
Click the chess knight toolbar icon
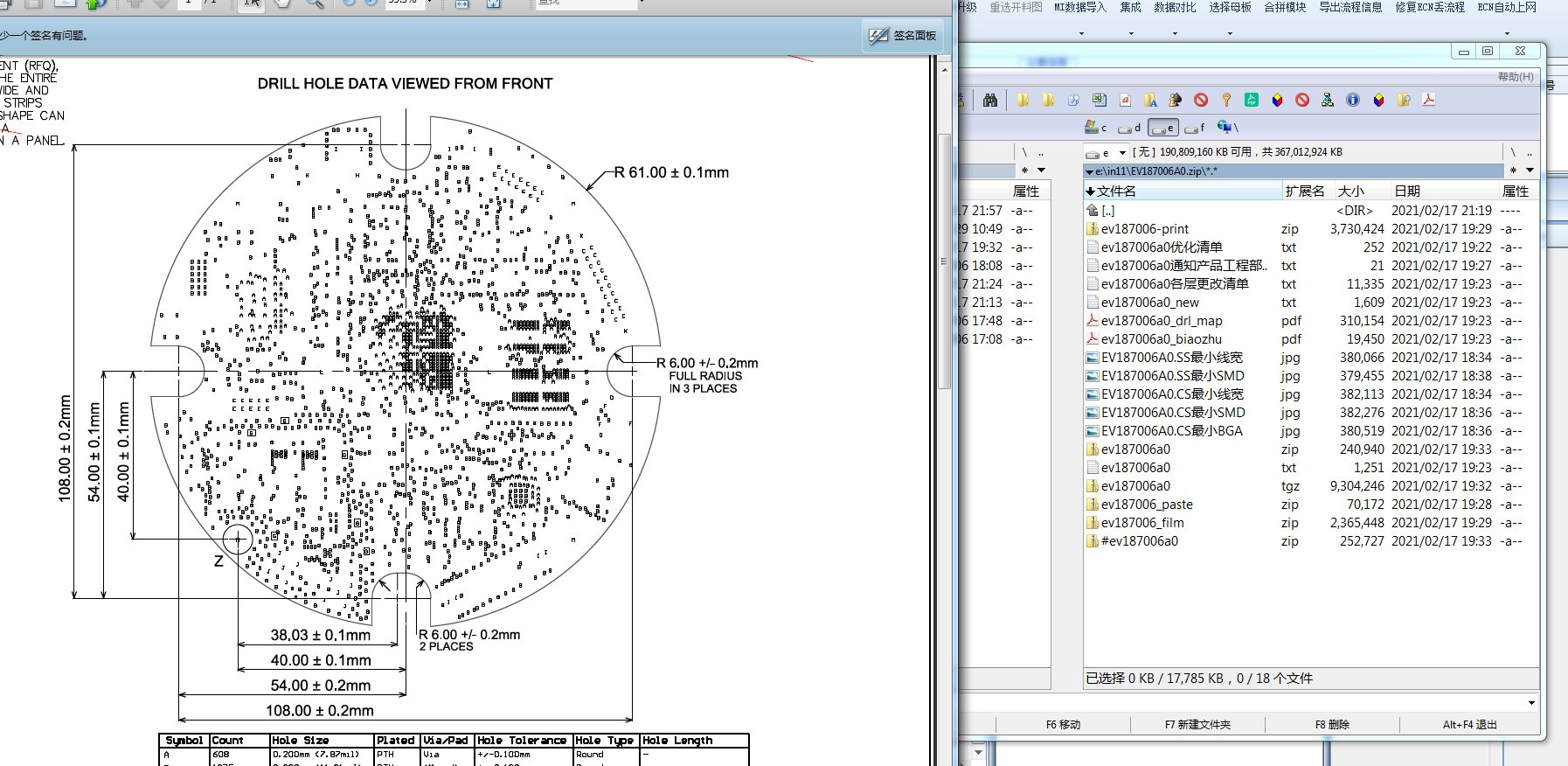click(1176, 101)
